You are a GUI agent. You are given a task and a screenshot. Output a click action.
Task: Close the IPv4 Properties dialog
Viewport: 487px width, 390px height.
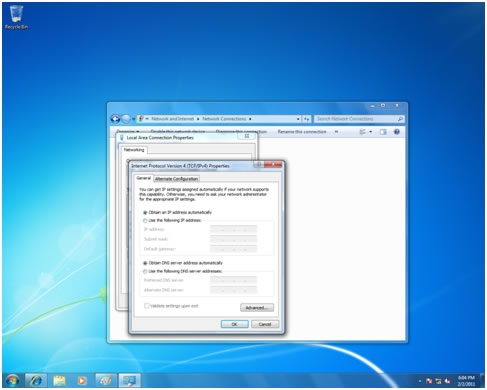273,164
